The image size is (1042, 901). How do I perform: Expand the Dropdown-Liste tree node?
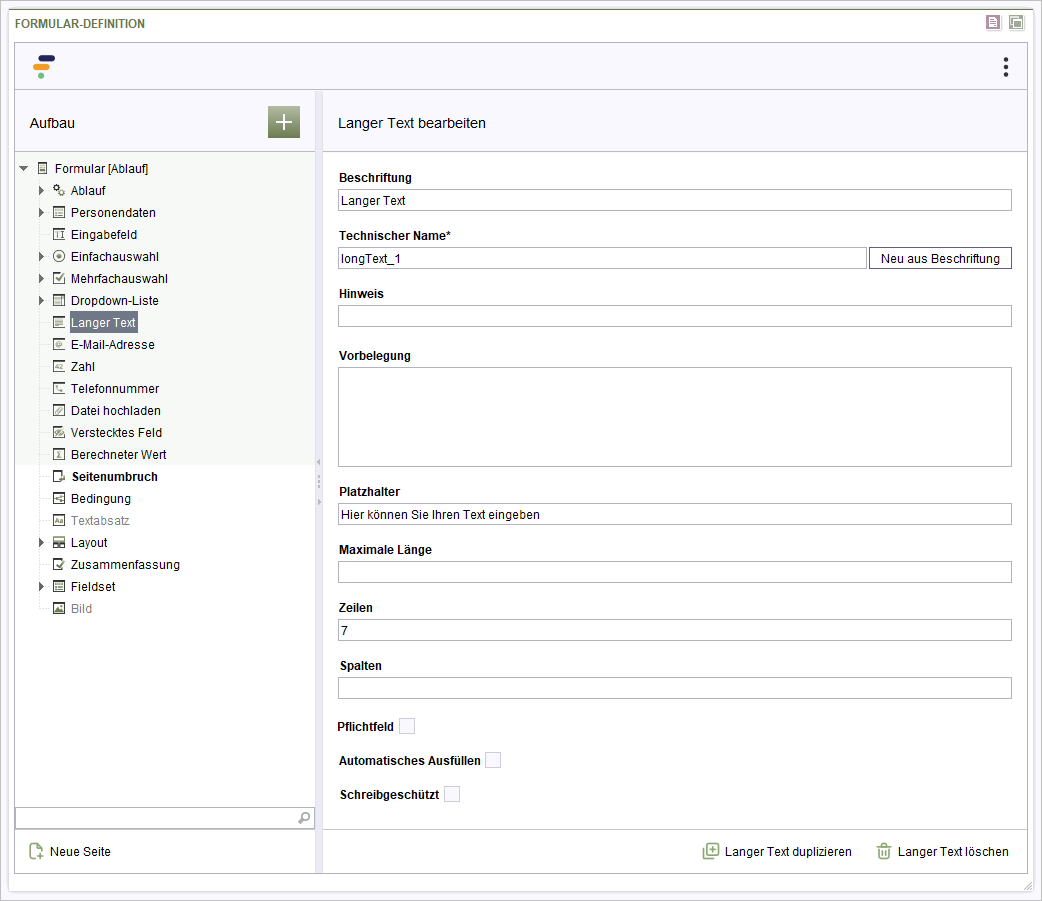41,300
